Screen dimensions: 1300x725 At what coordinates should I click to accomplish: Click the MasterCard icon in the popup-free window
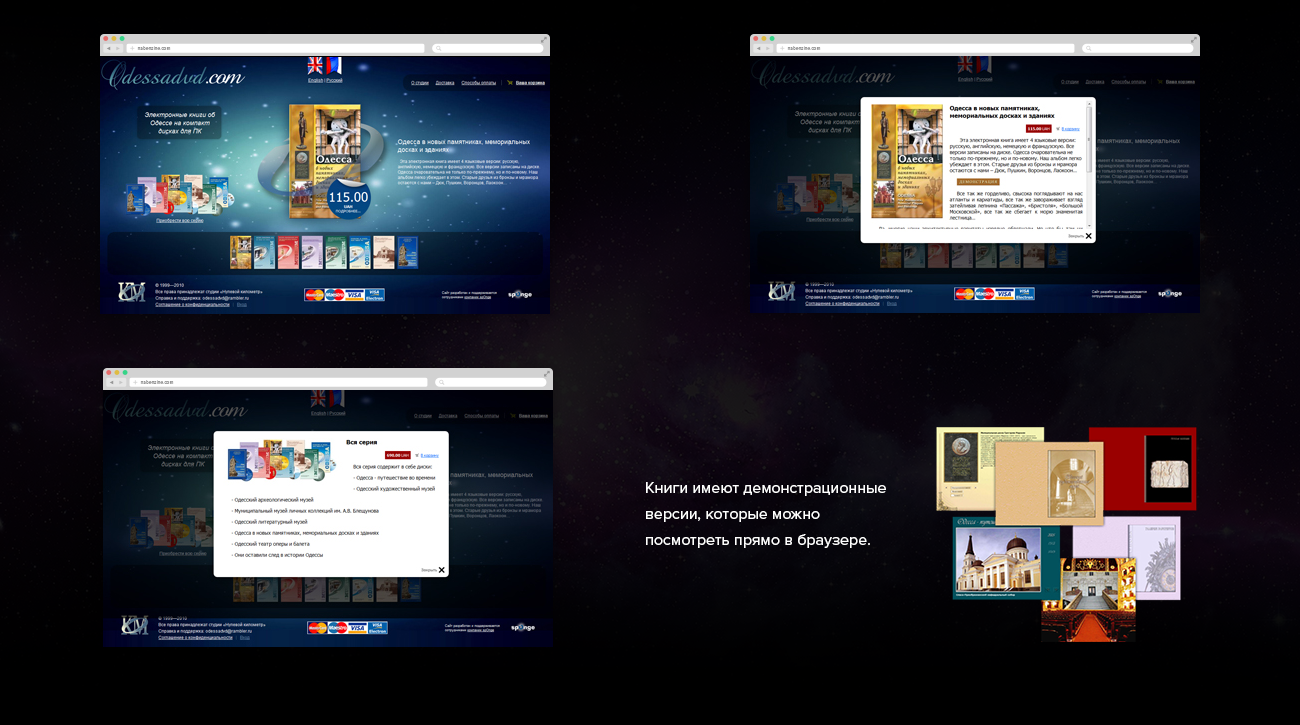click(315, 294)
